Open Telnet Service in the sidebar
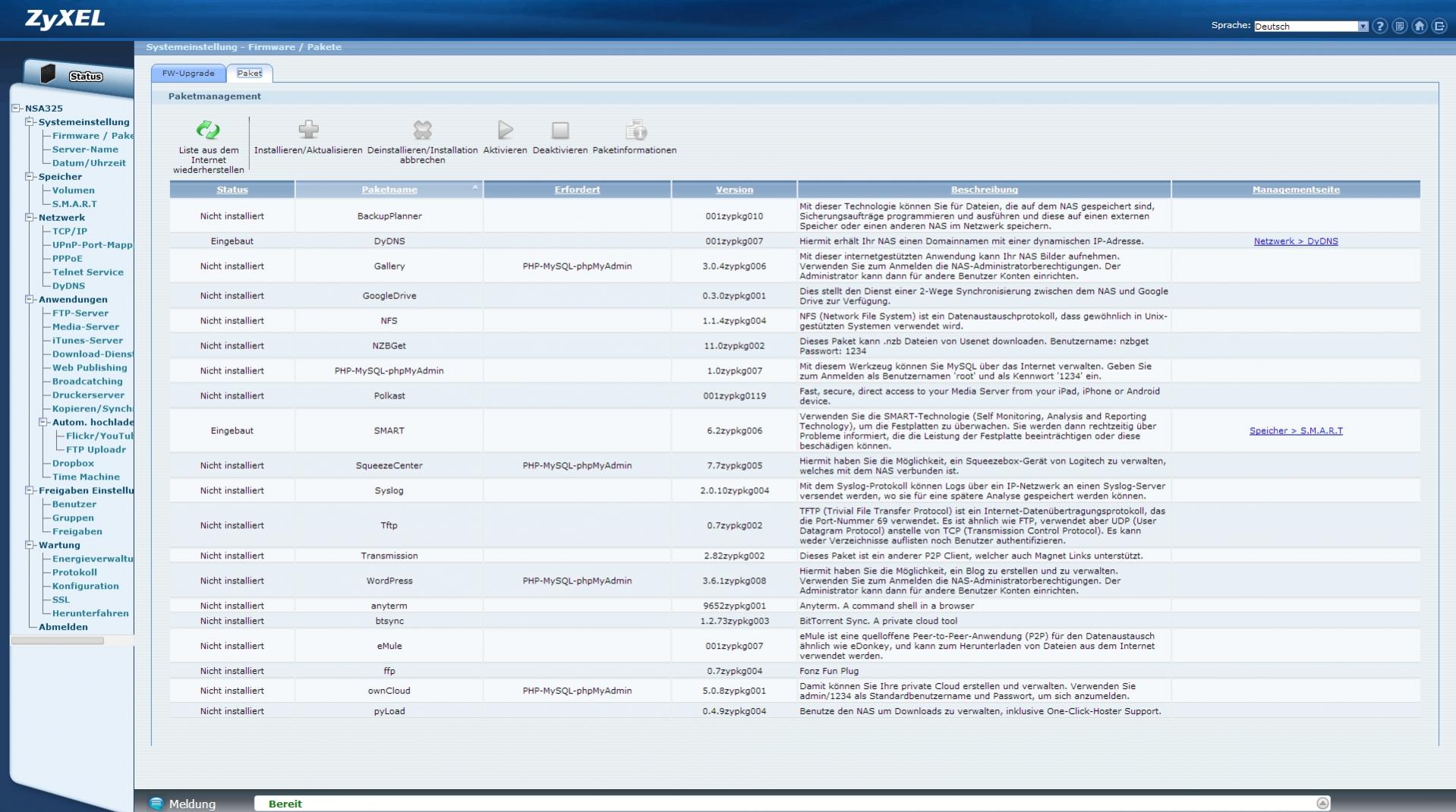 tap(87, 272)
